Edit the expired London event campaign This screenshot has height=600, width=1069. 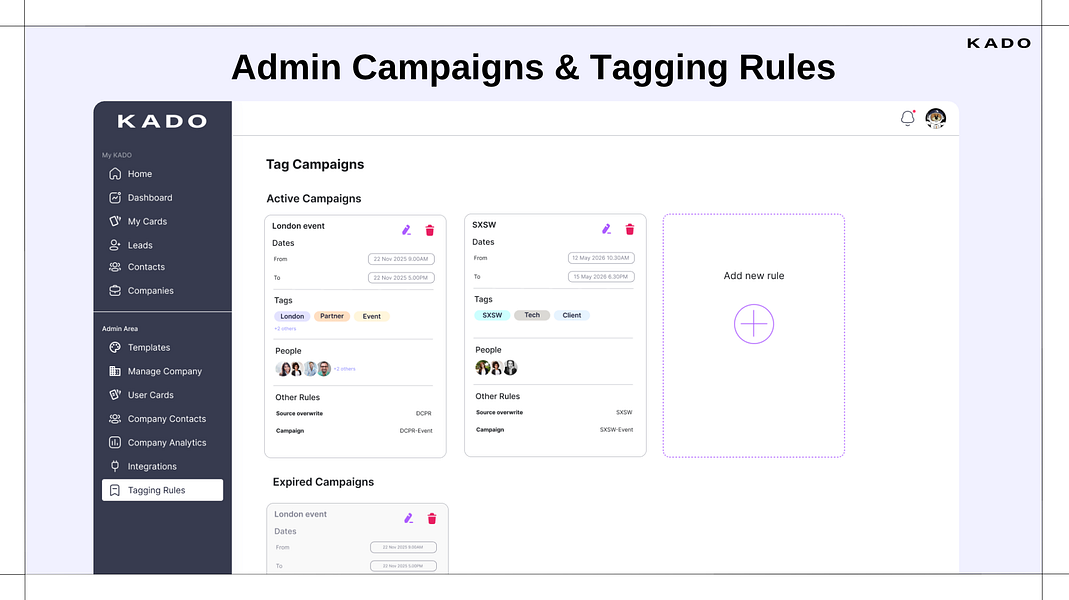408,519
